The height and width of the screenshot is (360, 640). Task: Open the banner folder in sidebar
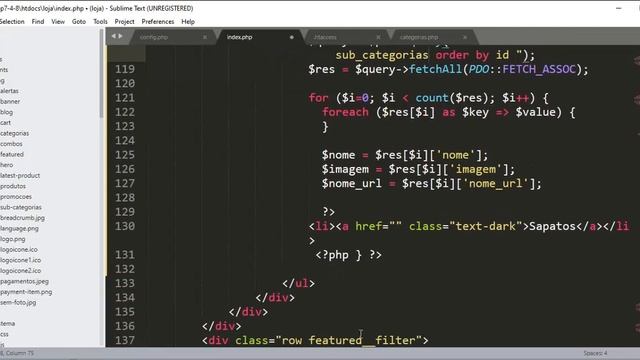tap(10, 101)
